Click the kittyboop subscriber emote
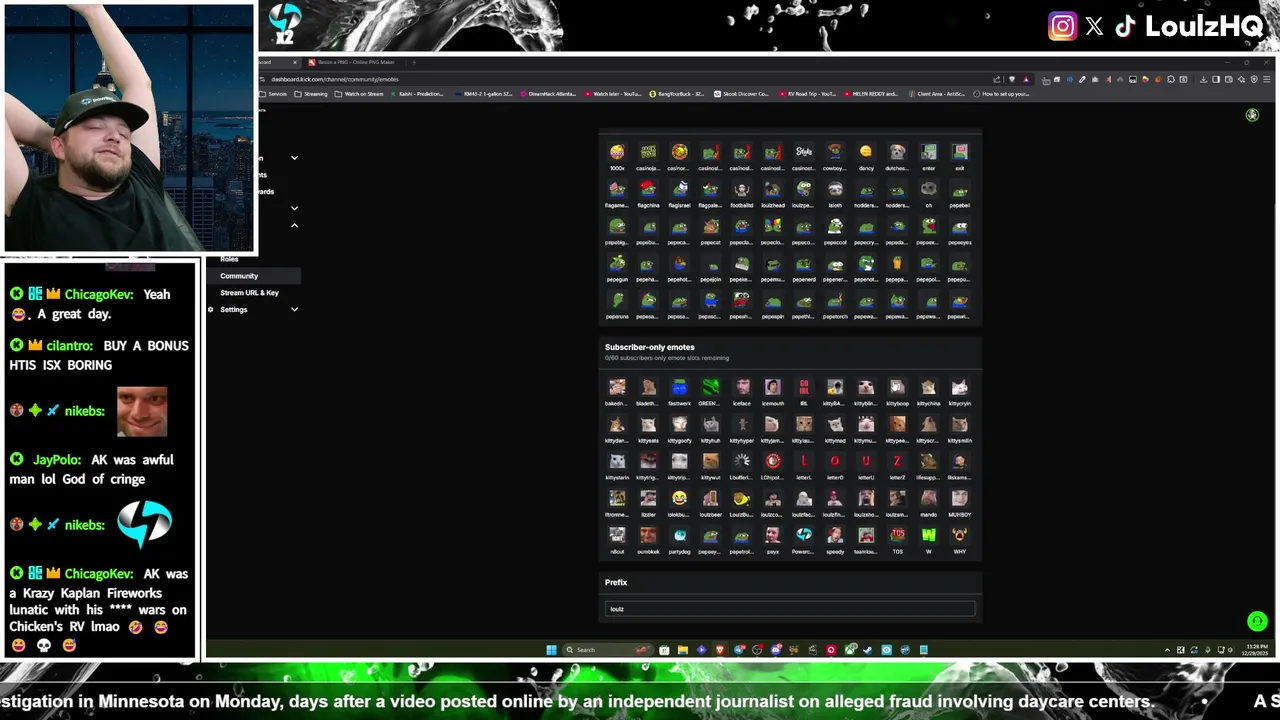Viewport: 1280px width, 720px height. [x=897, y=388]
